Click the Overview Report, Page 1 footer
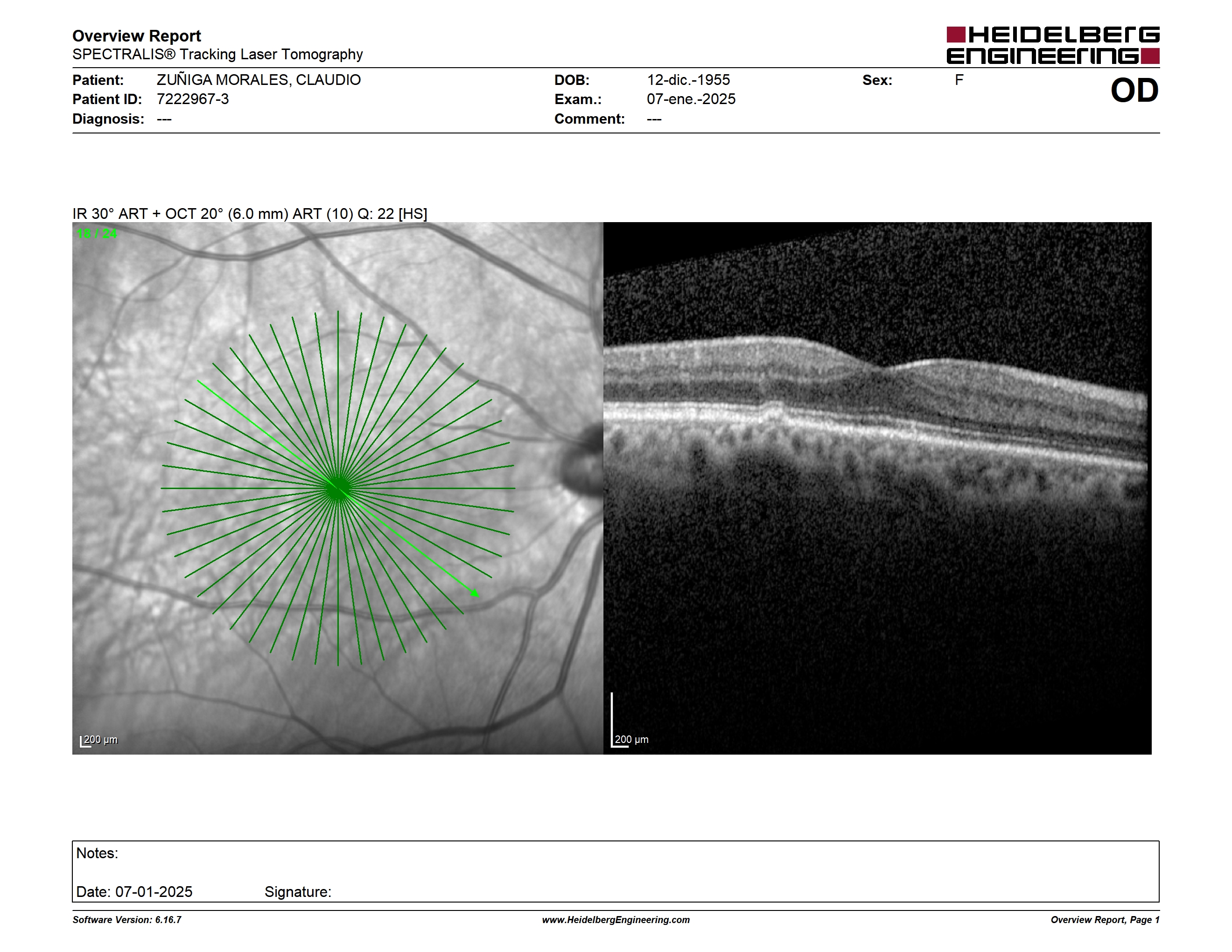 [1105, 920]
